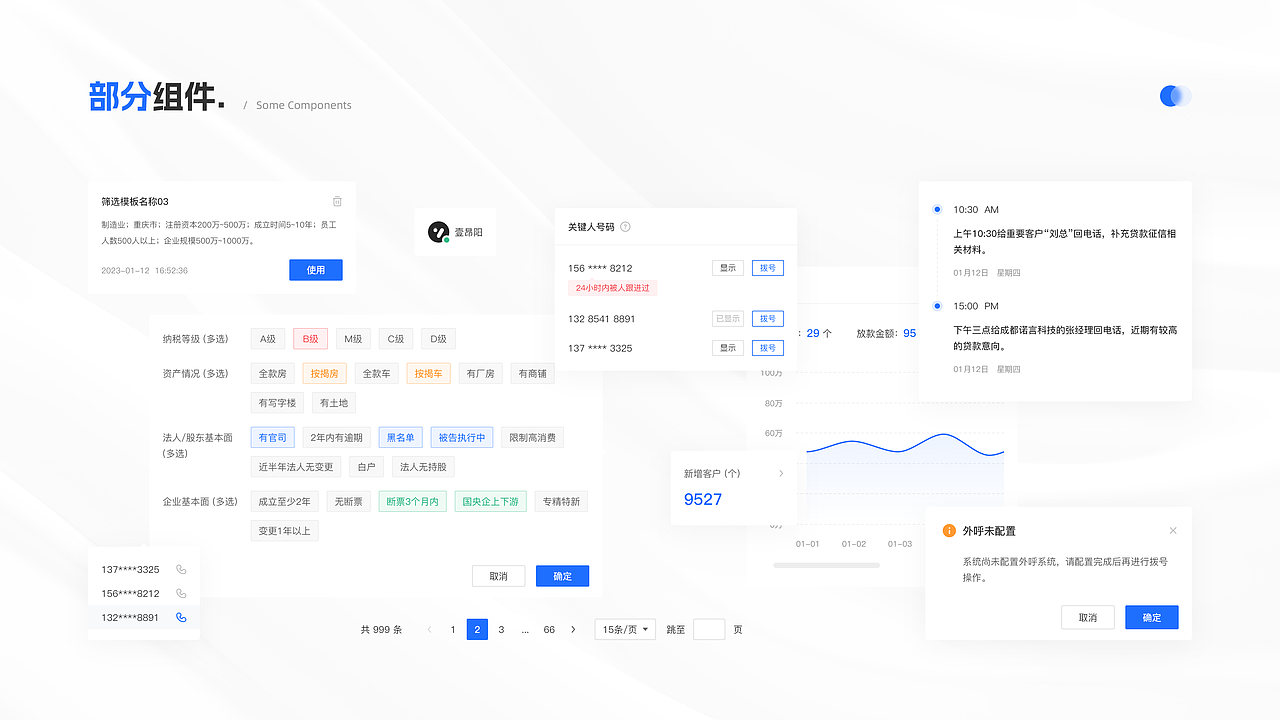
Task: Call 137****3325 using phone icon
Action: click(181, 569)
